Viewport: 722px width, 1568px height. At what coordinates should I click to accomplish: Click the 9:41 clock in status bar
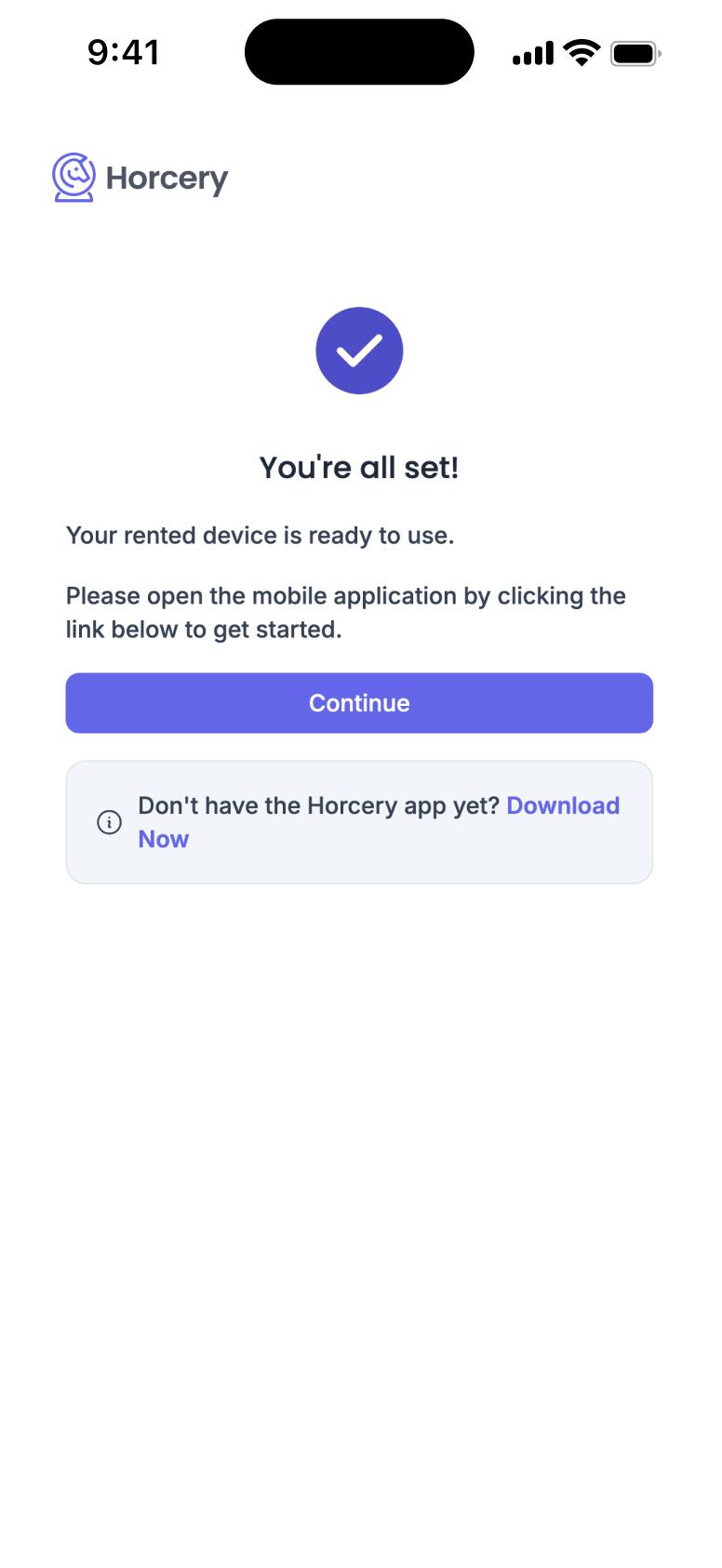[124, 53]
